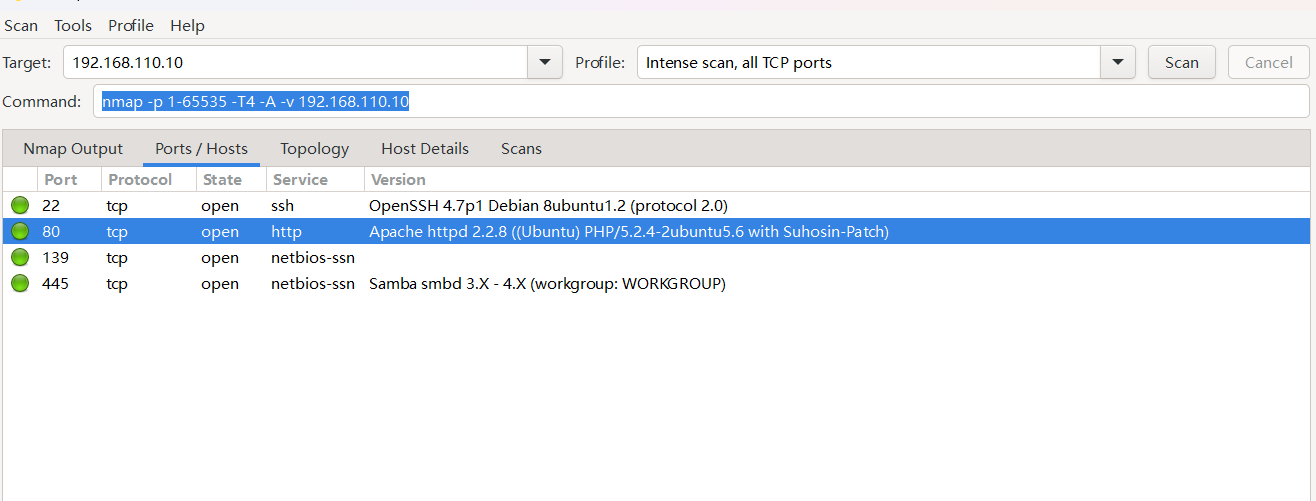Click green open-status icon for port 22
Screen dimensions: 1316x501
coord(20,206)
